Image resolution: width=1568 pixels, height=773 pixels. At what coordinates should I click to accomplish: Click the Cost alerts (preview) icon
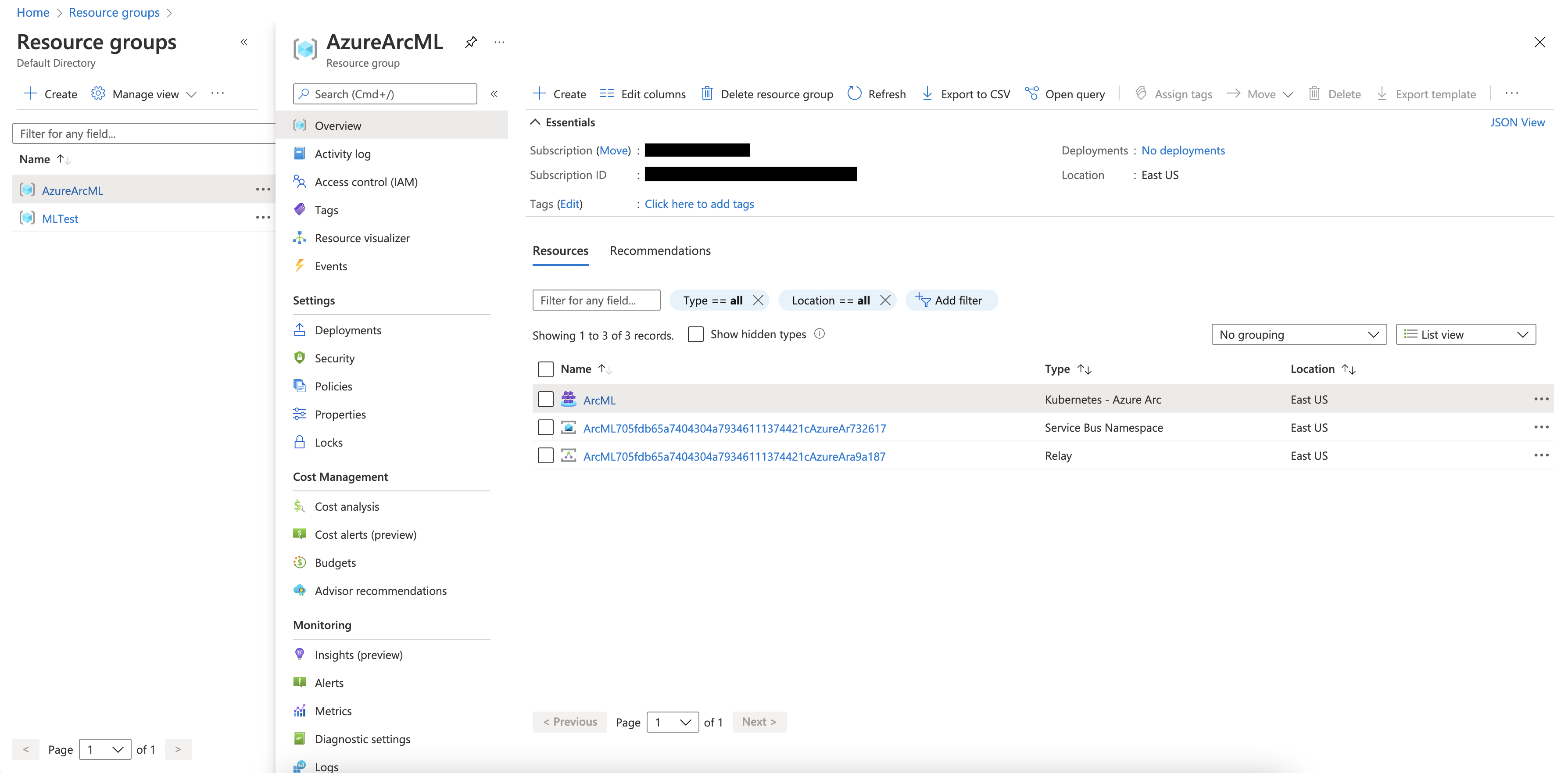pyautogui.click(x=300, y=534)
